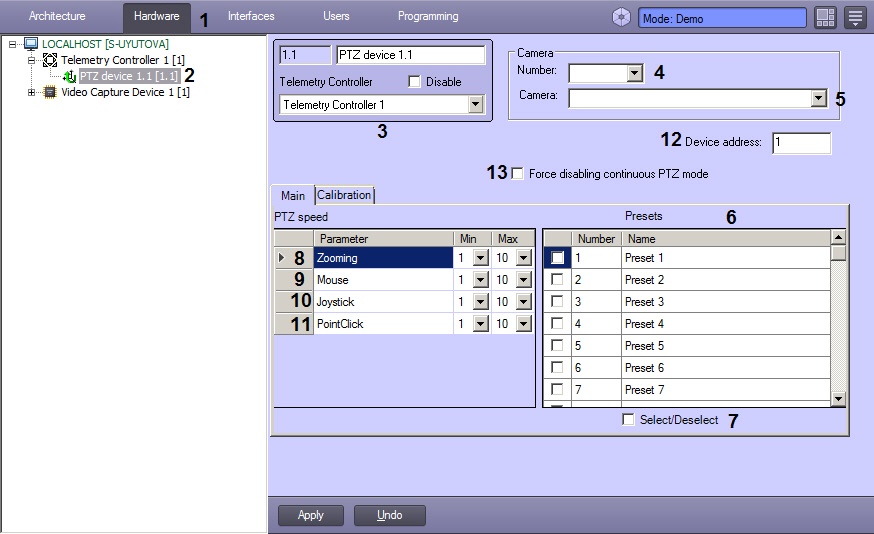Check the Preset 3 checkbox
Screen dimensions: 874x534
click(x=557, y=302)
